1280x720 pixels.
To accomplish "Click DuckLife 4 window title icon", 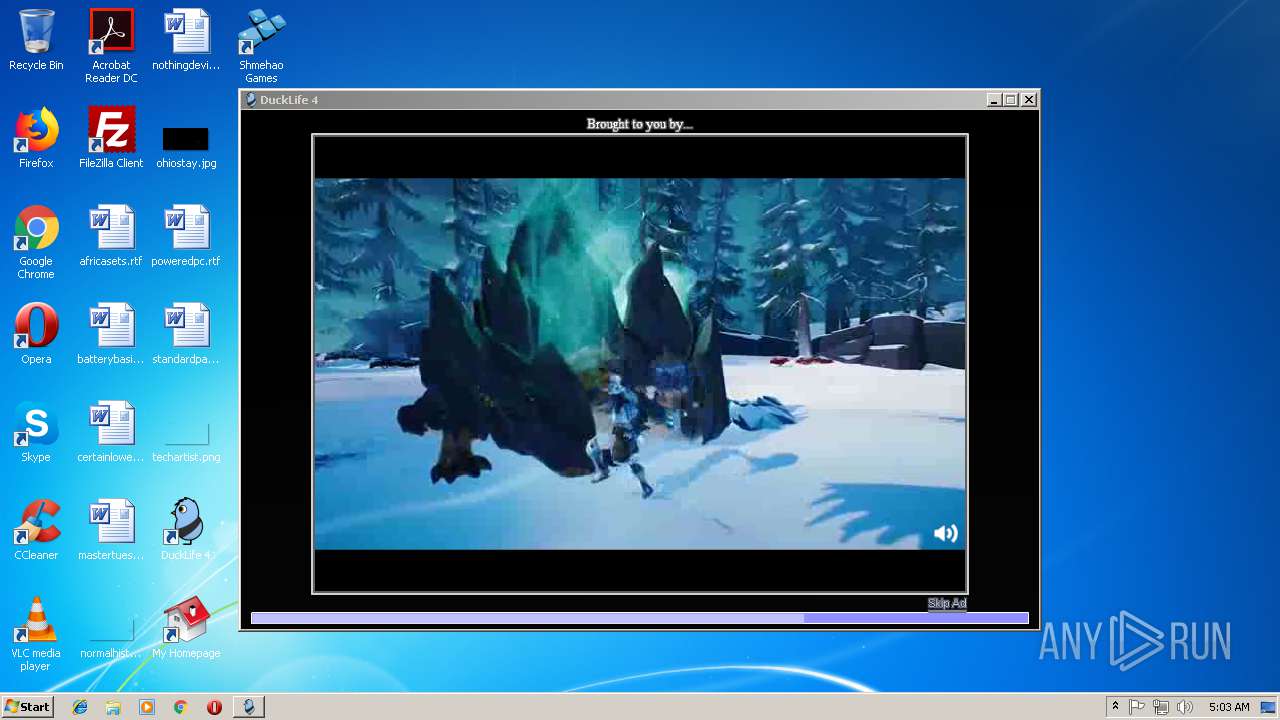I will pos(251,100).
